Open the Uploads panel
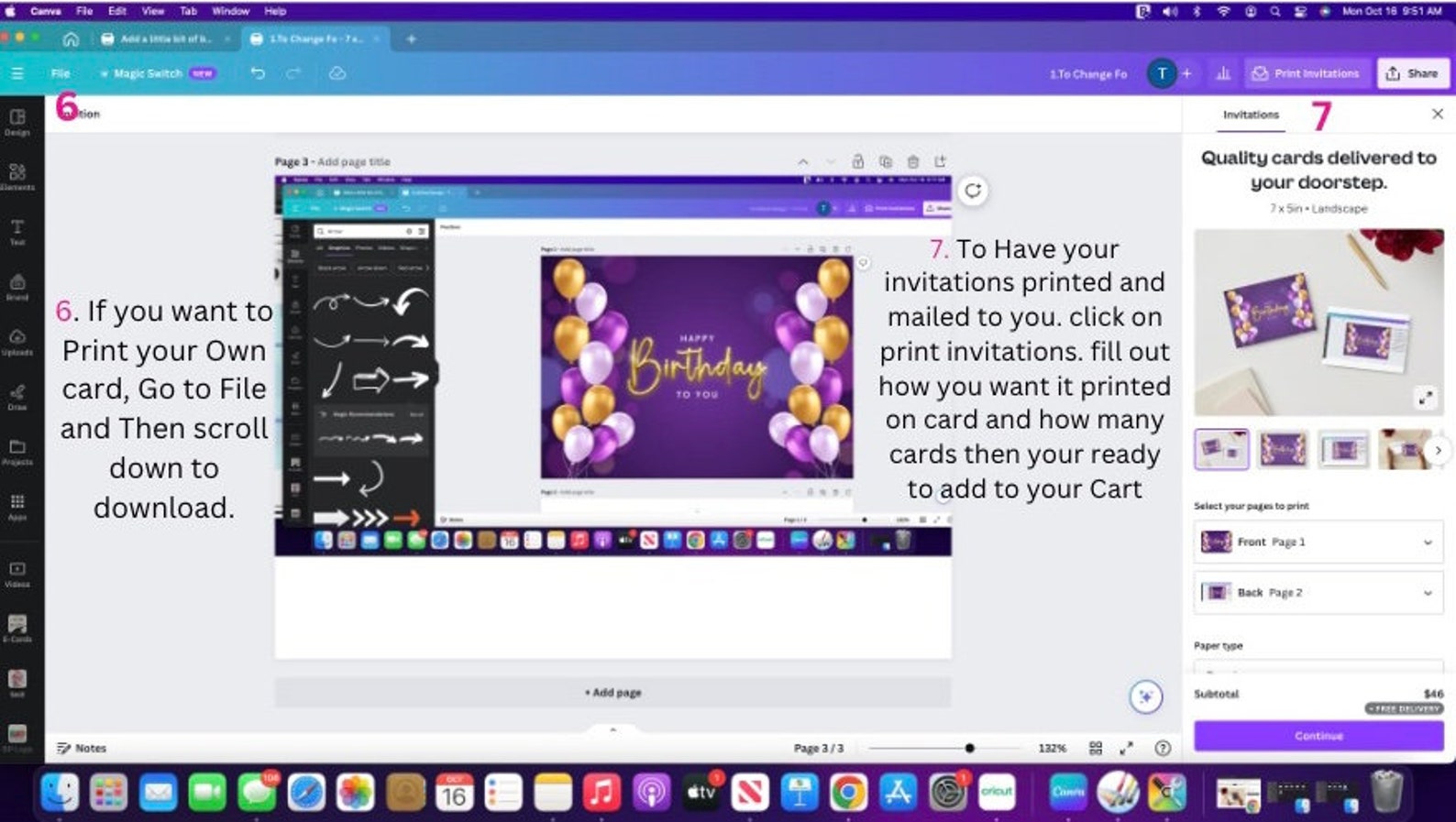The height and width of the screenshot is (822, 1456). point(17,342)
